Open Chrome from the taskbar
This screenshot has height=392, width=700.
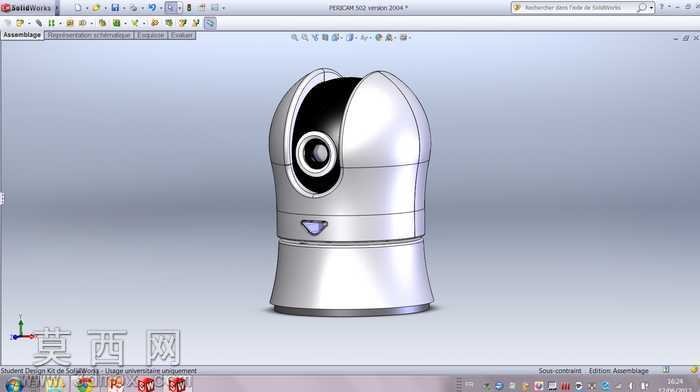[84, 384]
